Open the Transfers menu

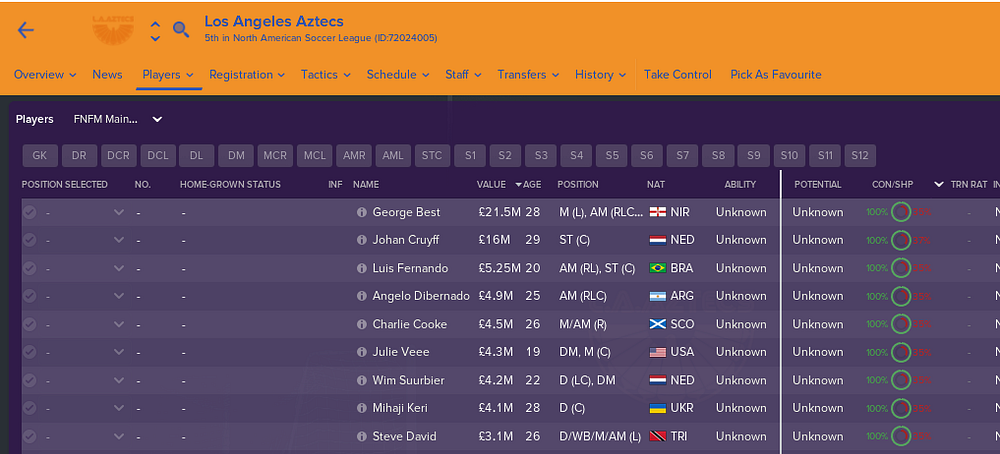pyautogui.click(x=527, y=74)
